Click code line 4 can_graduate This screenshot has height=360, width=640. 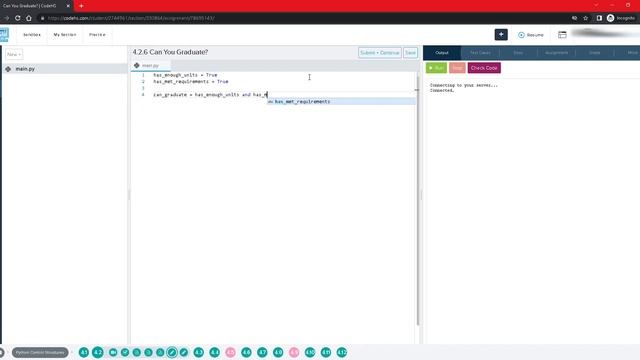coord(210,95)
